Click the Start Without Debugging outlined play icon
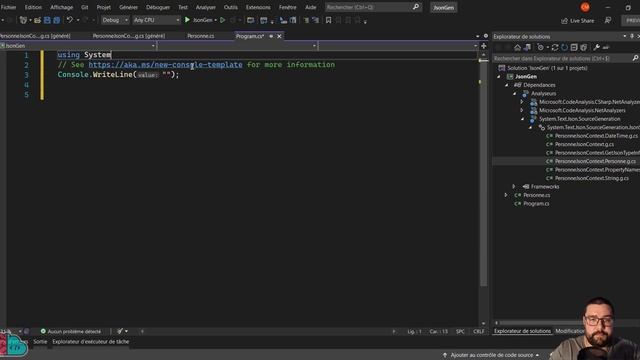 (222, 20)
